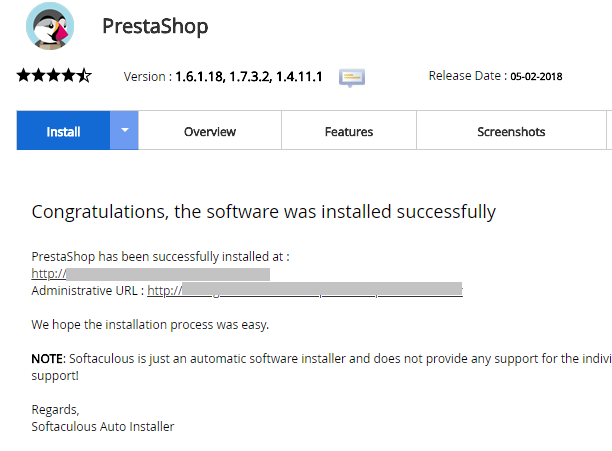Switch to the Overview tab

pos(210,130)
